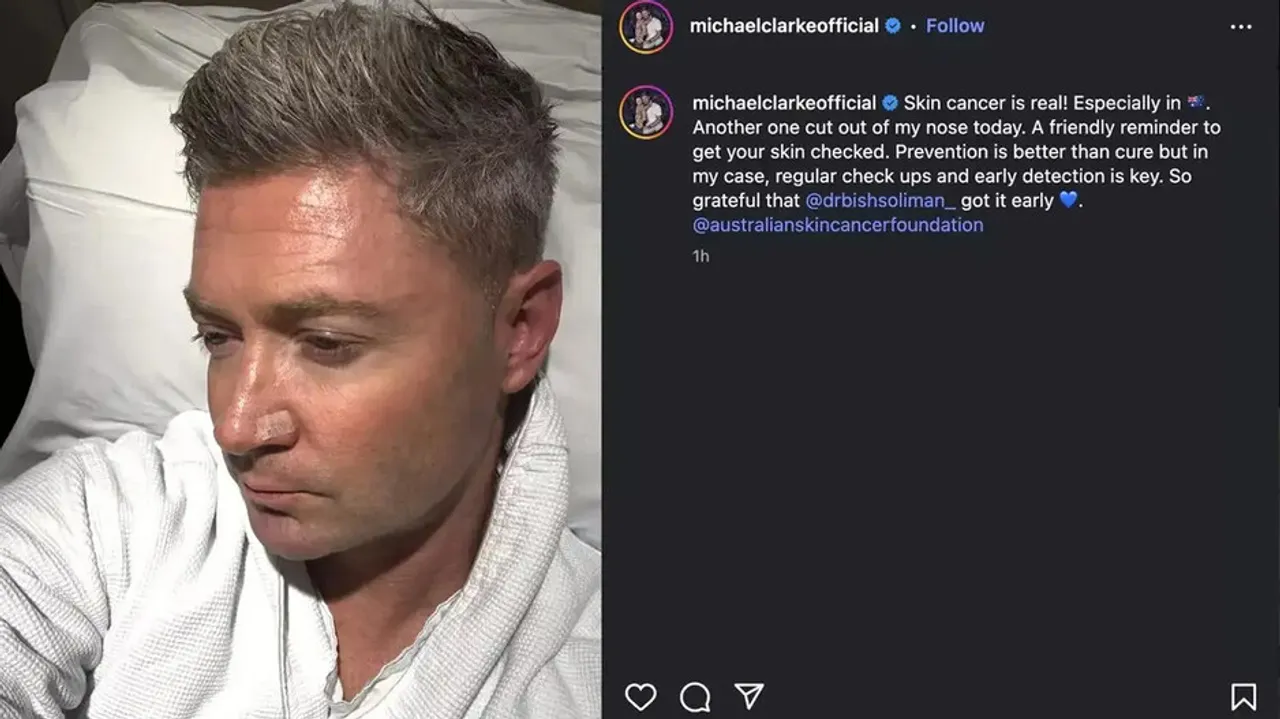The image size is (1280, 719).
Task: Share the post using the paper plane icon
Action: coord(749,695)
